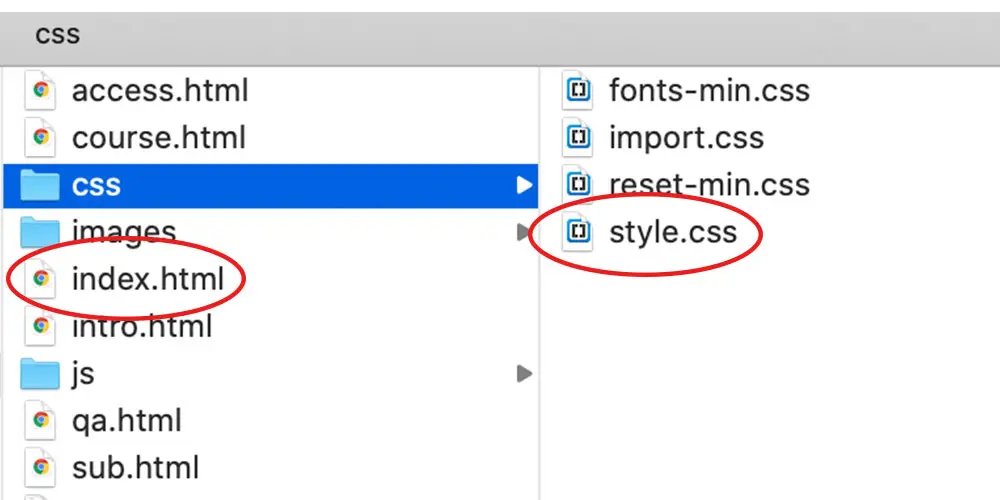Click the Chrome icon beside qa.html
This screenshot has width=1000, height=500.
pos(40,421)
